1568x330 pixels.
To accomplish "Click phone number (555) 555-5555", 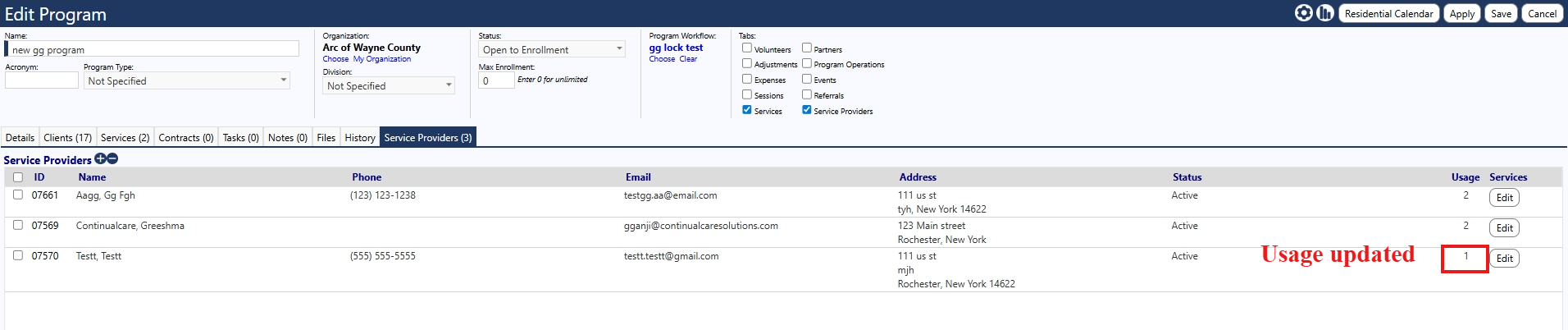I will coord(382,256).
